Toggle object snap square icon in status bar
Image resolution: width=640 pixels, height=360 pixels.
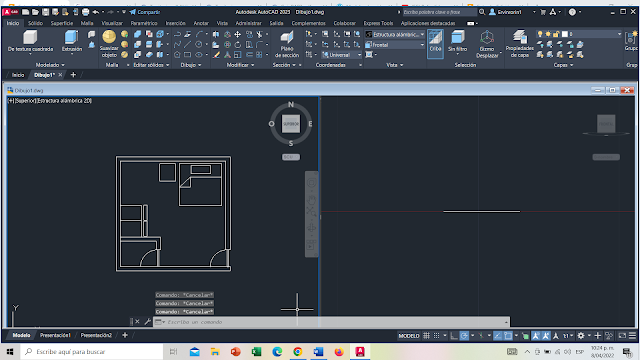coord(508,336)
